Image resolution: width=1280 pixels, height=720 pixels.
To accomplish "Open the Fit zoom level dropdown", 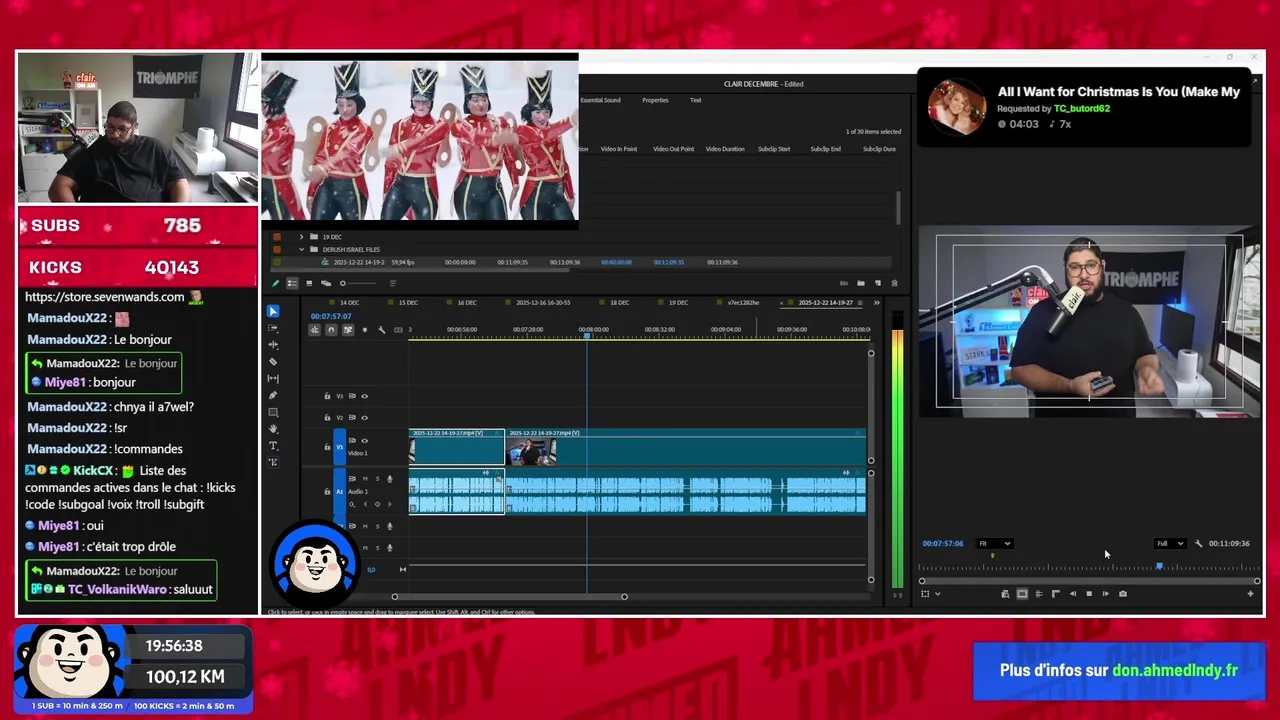I will 994,544.
